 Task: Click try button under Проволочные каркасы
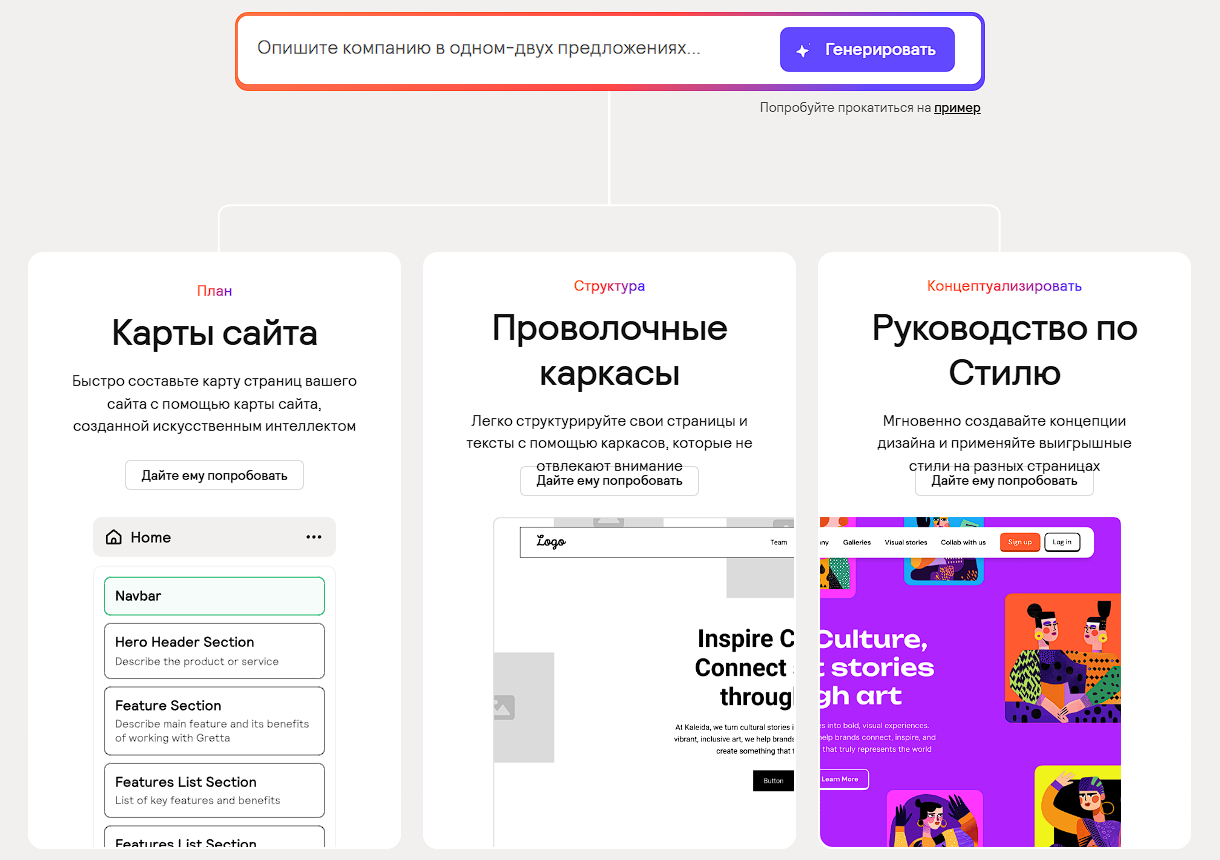tap(609, 481)
